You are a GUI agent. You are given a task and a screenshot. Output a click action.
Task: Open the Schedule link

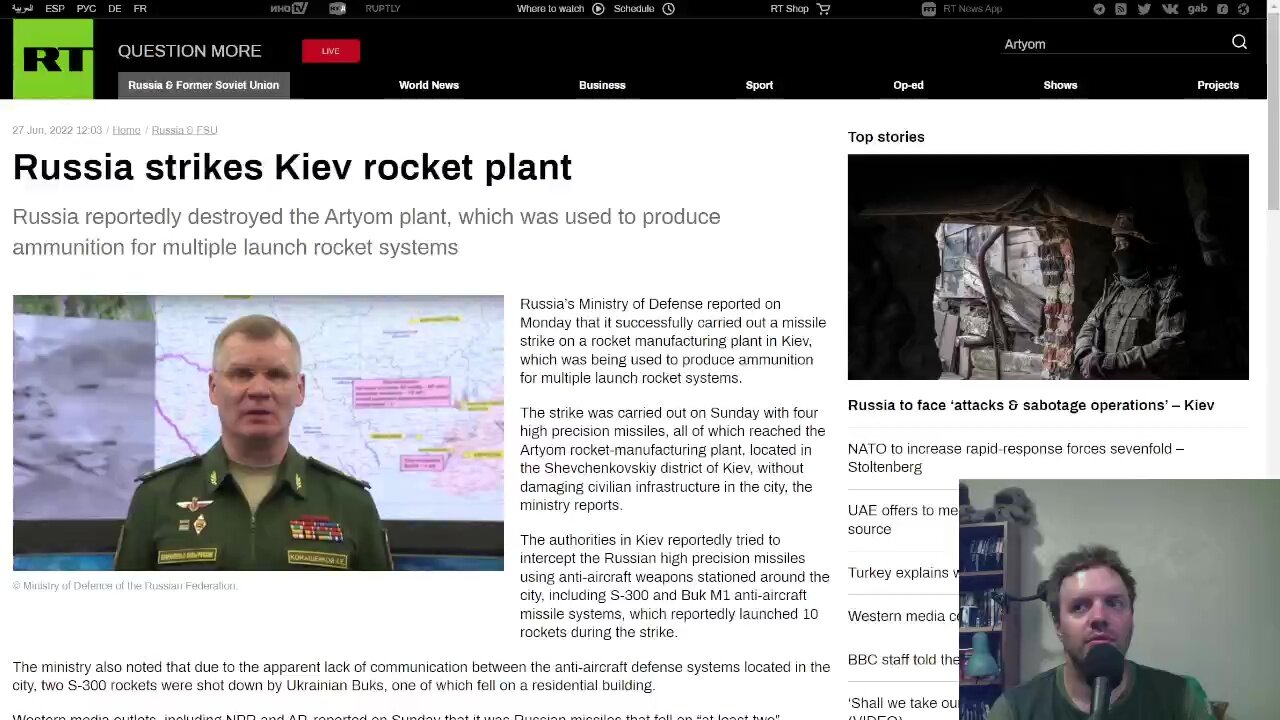(634, 9)
